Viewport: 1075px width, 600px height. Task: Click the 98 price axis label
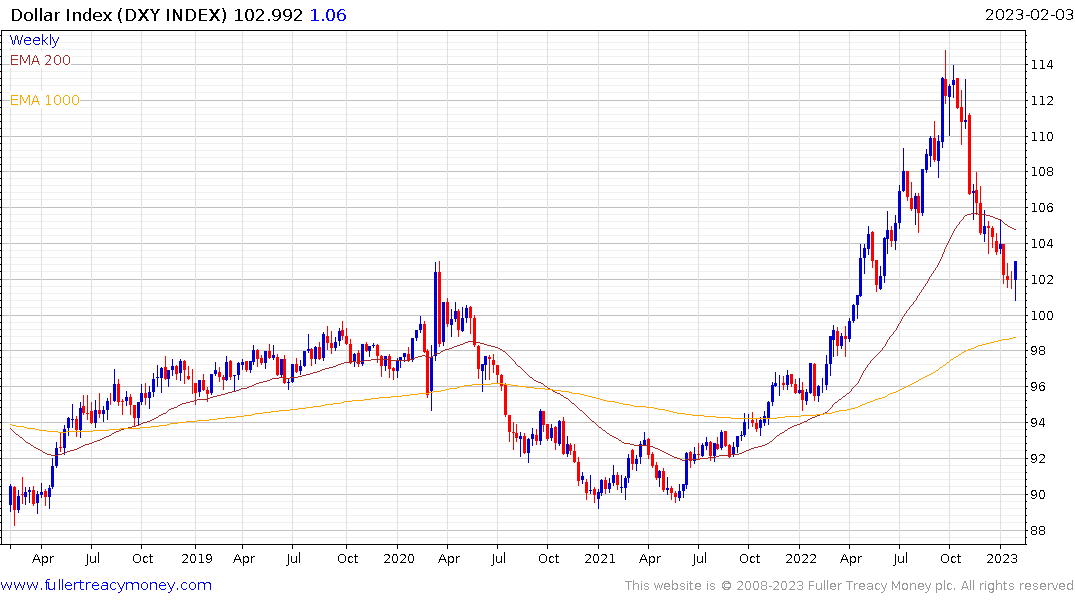click(1039, 350)
